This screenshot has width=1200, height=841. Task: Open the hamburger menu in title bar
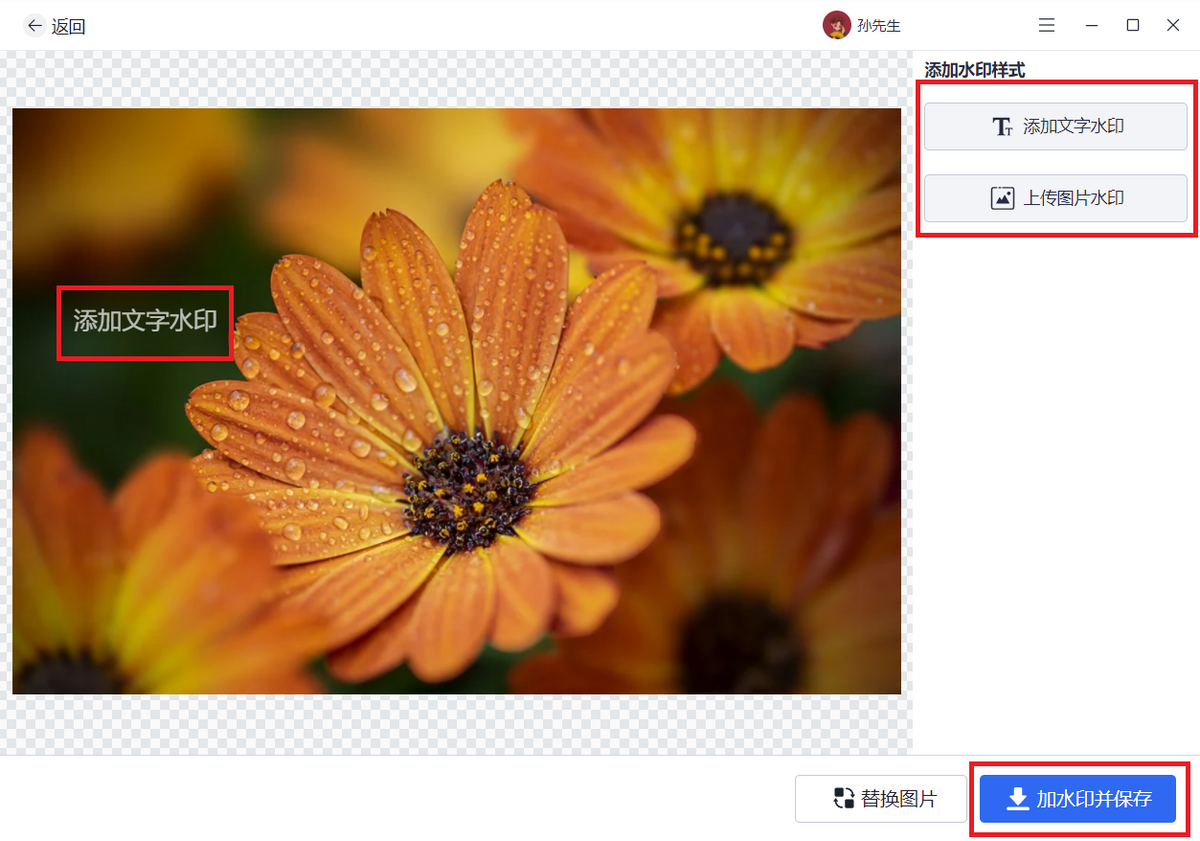(x=1046, y=26)
